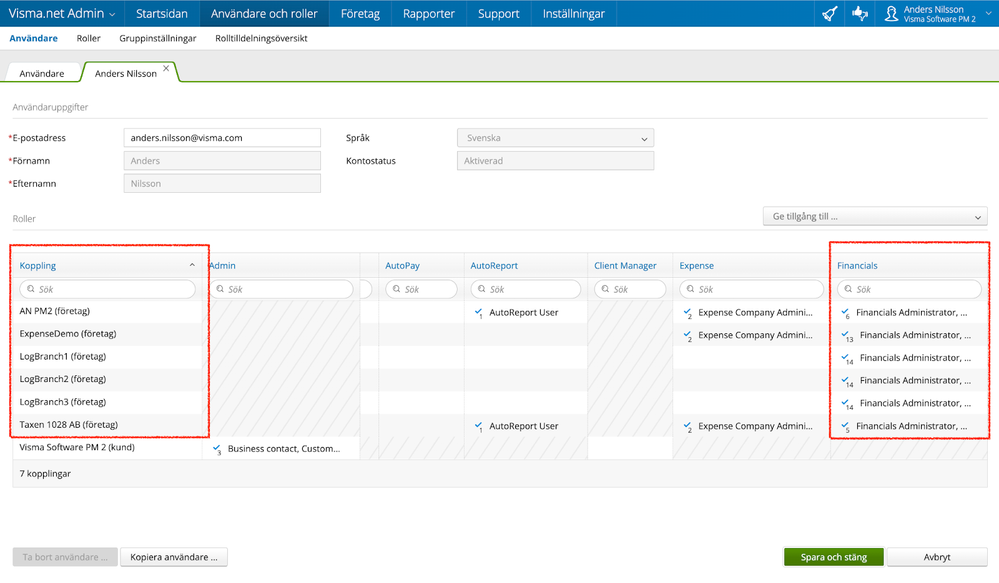The height and width of the screenshot is (583, 999).
Task: Click Ta bort användare button
Action: coord(65,557)
